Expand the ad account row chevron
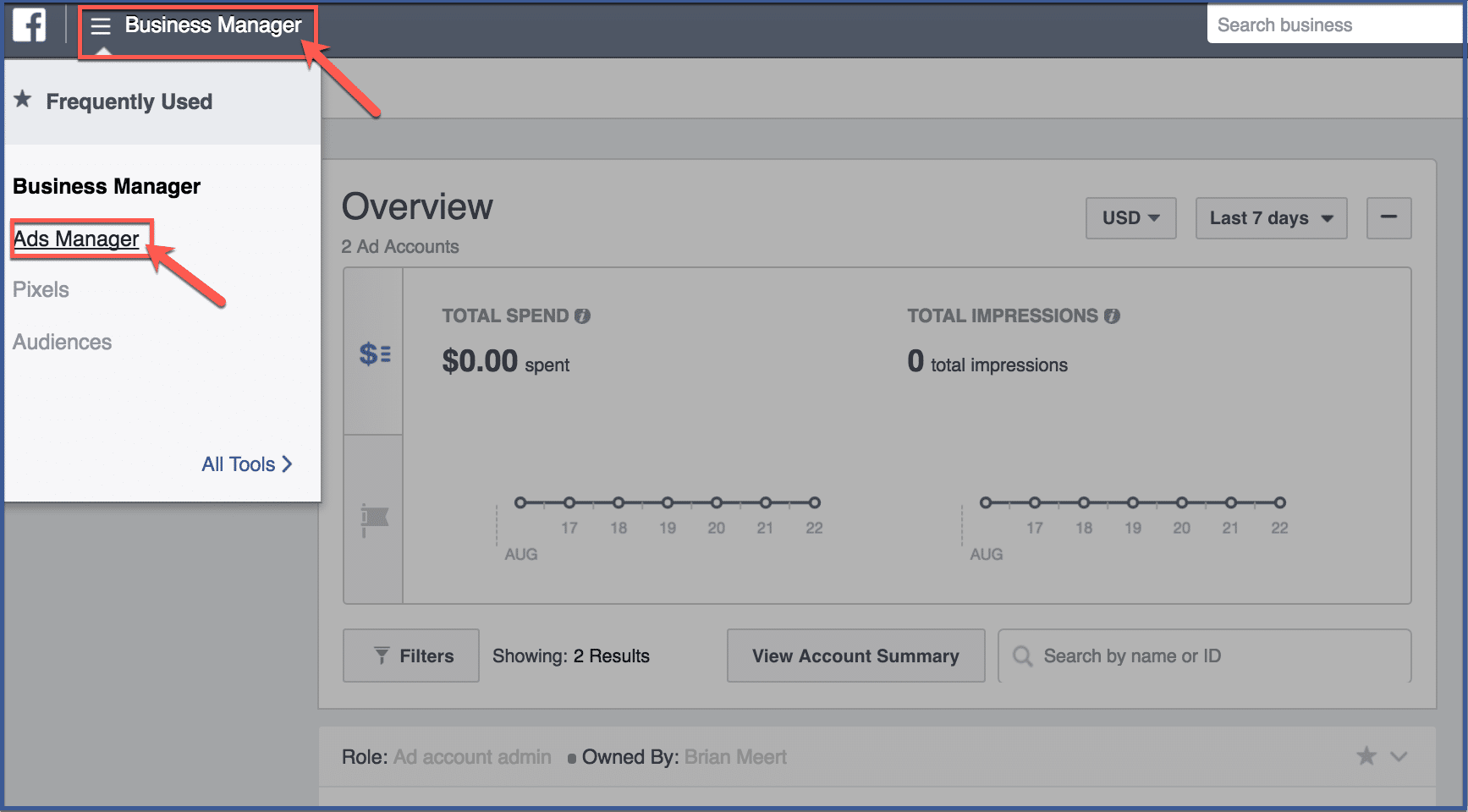Viewport: 1468px width, 812px height. click(x=1399, y=756)
